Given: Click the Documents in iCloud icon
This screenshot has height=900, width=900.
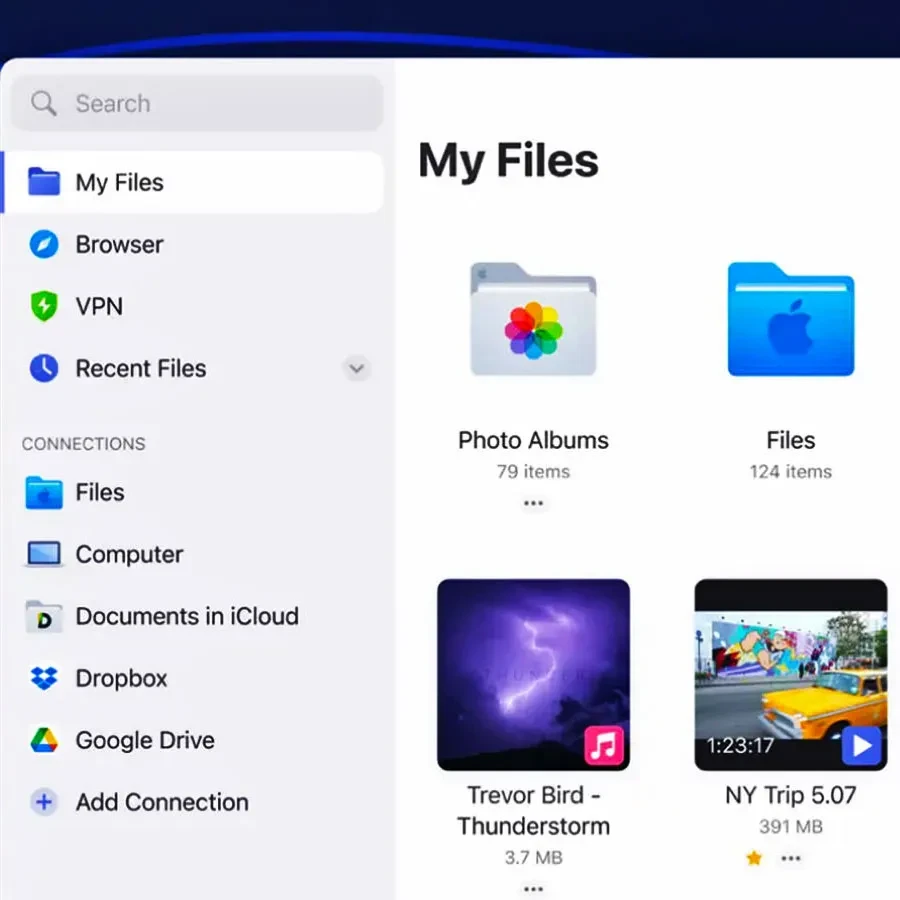Looking at the screenshot, I should pyautogui.click(x=44, y=617).
